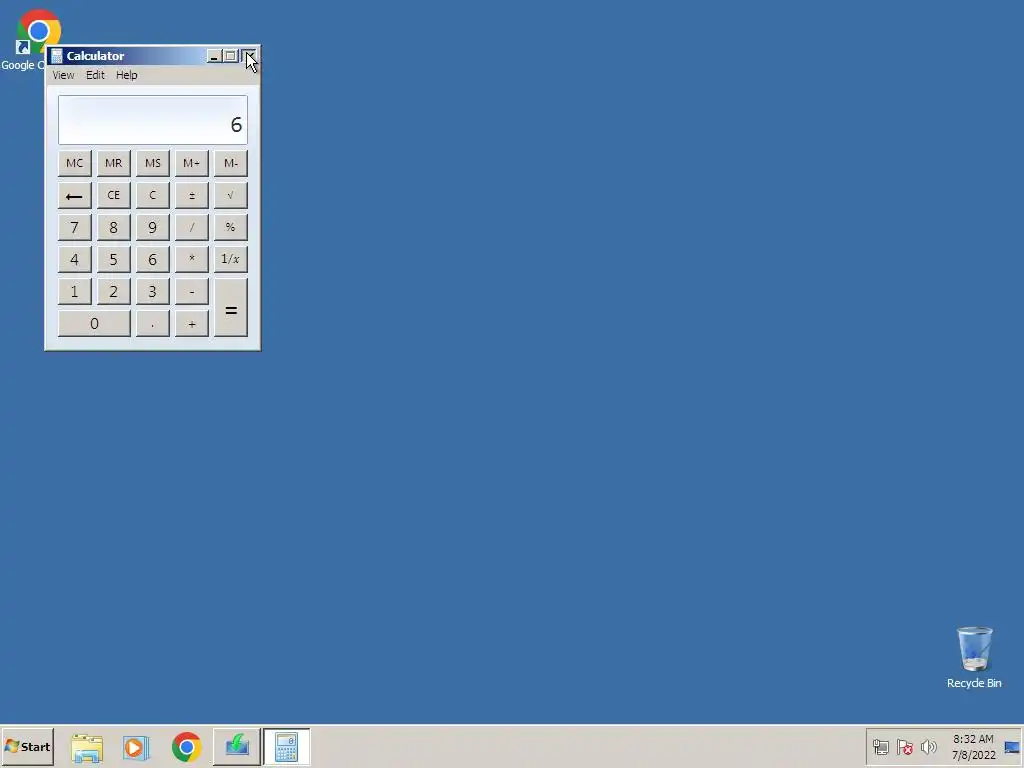Click the MS memory store key

153,163
